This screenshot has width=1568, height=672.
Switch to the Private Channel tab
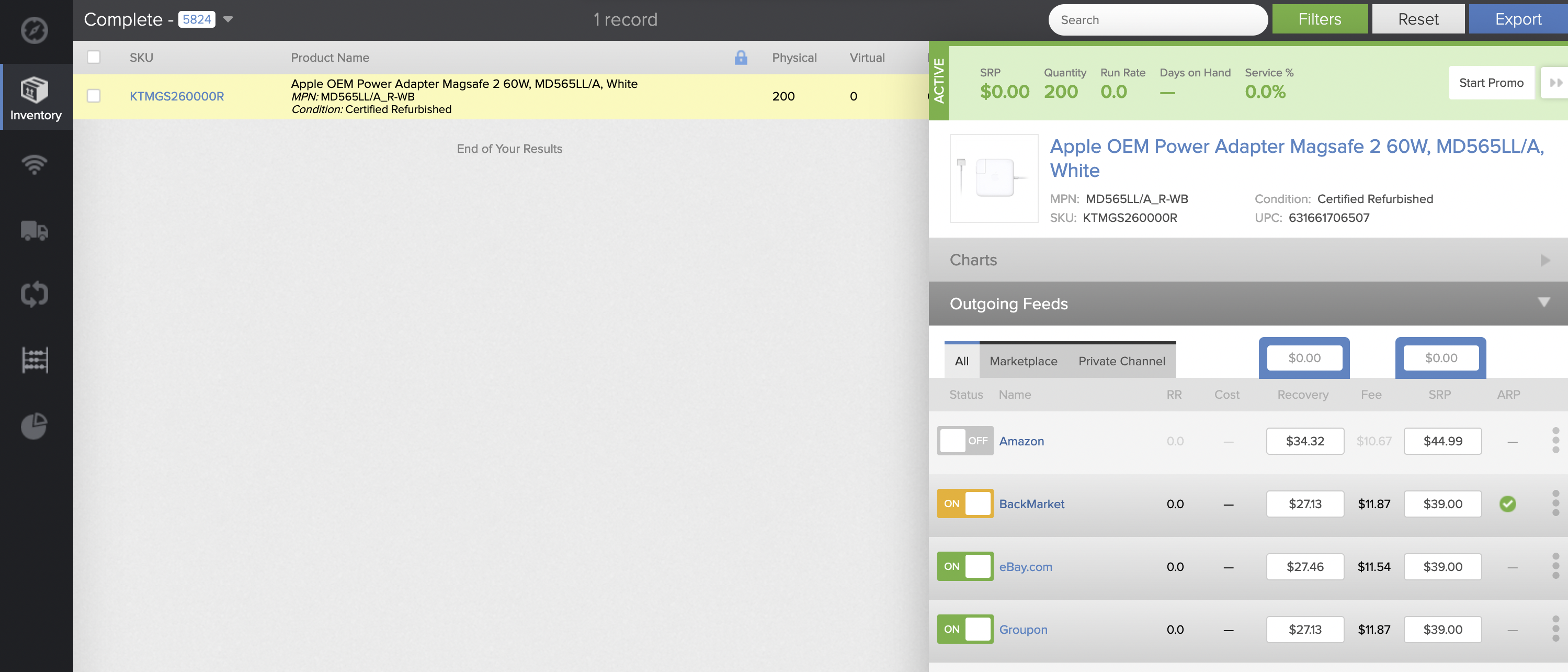[1122, 361]
